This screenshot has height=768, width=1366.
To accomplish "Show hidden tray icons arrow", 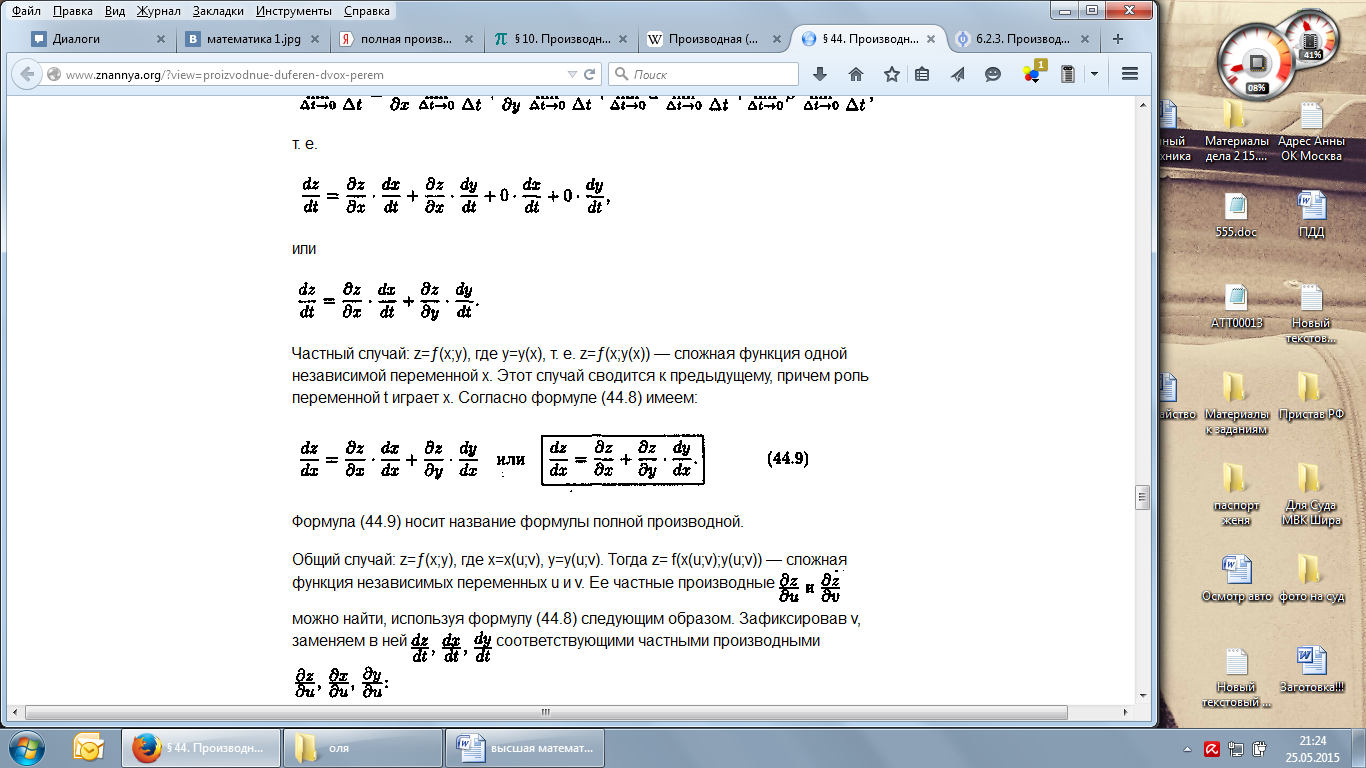I will pos(1186,747).
